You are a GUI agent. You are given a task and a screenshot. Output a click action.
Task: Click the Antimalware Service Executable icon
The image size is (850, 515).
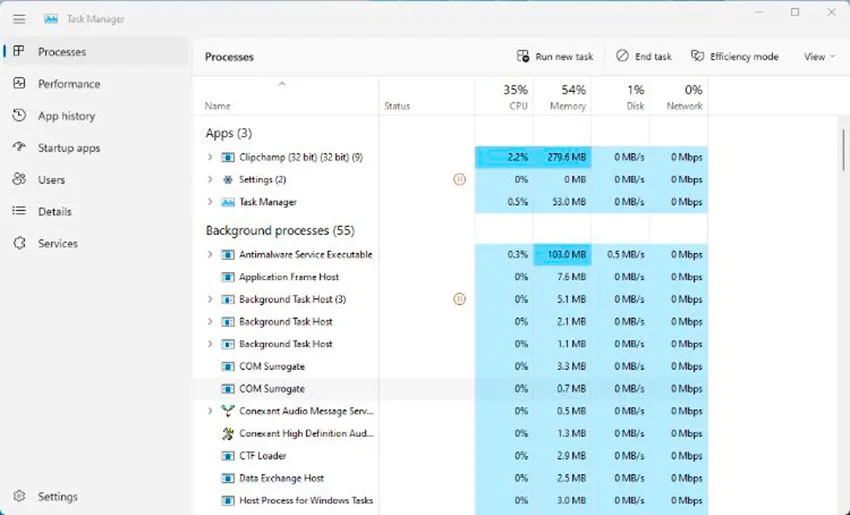tap(228, 255)
